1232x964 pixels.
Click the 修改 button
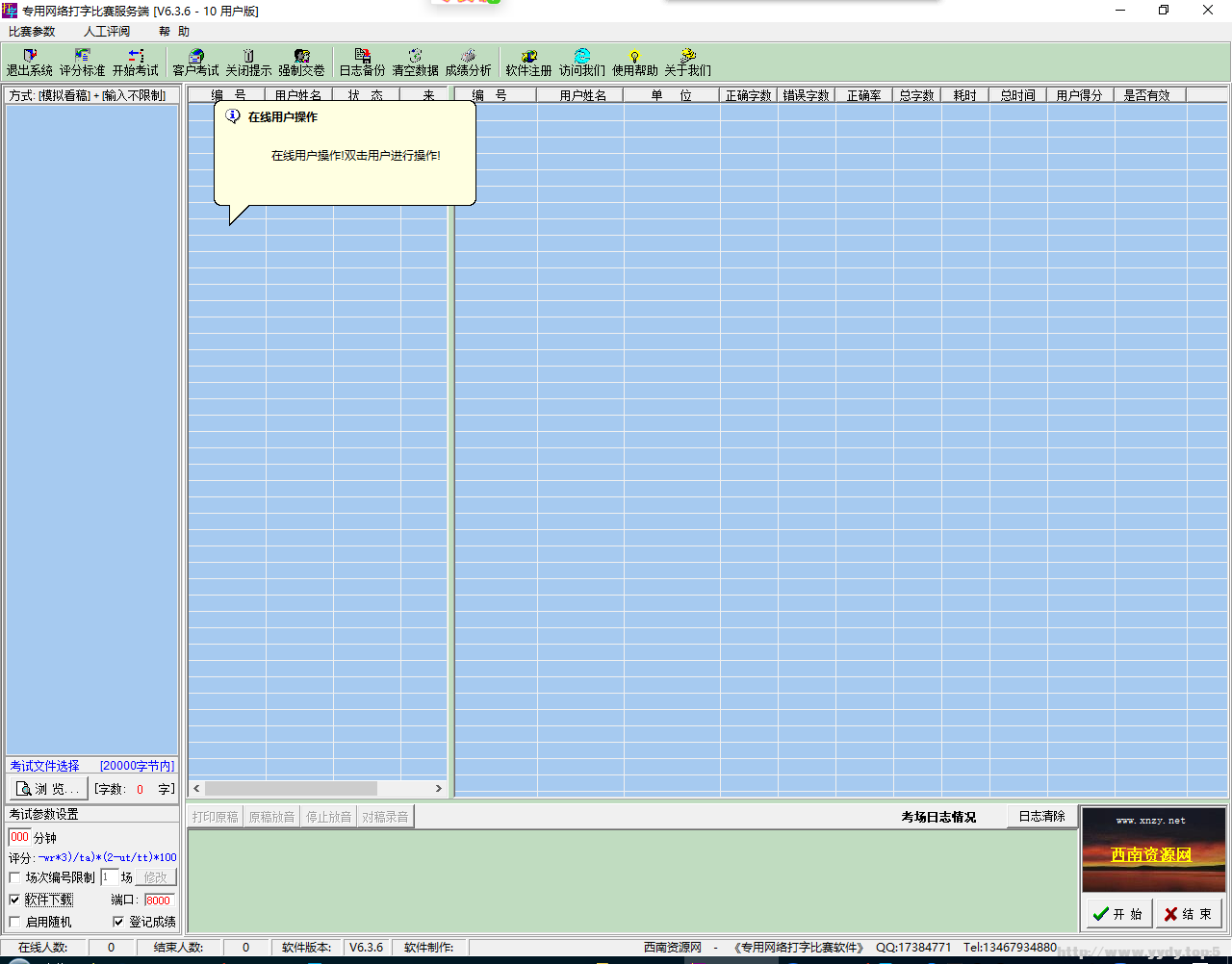pos(156,877)
